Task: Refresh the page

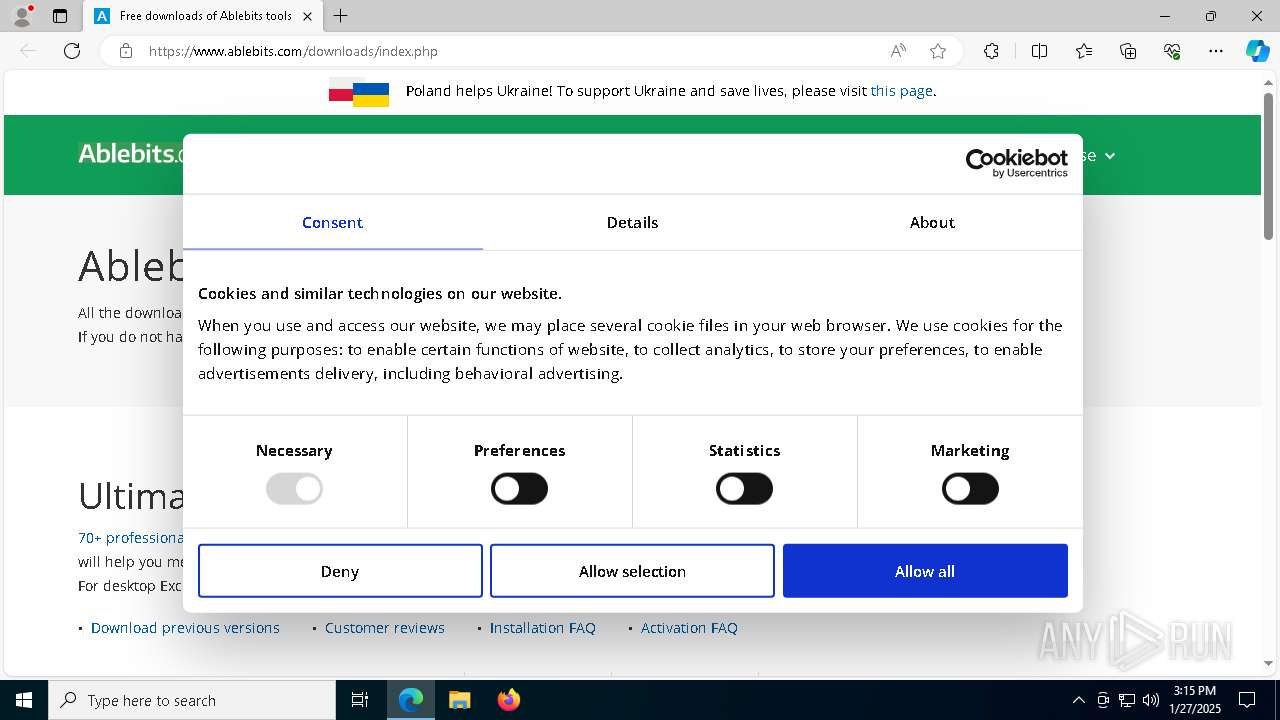Action: tap(72, 51)
